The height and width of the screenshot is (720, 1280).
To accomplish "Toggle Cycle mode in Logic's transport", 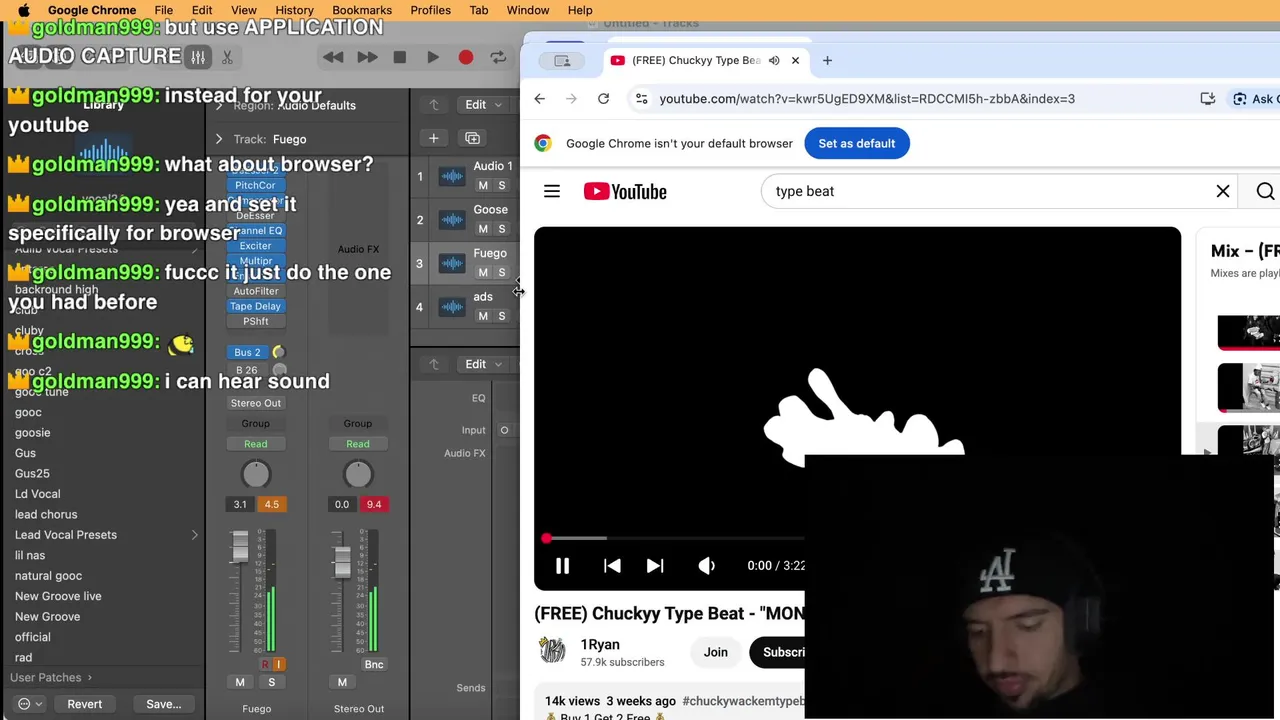I will pyautogui.click(x=498, y=58).
